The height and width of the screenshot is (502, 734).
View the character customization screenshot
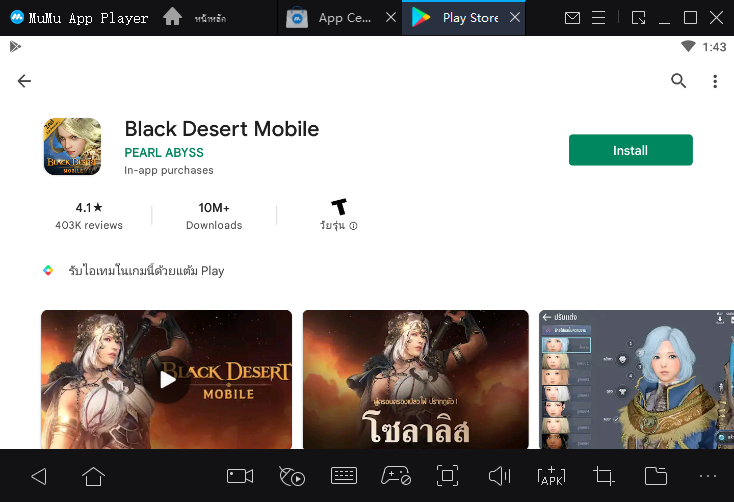[x=636, y=379]
